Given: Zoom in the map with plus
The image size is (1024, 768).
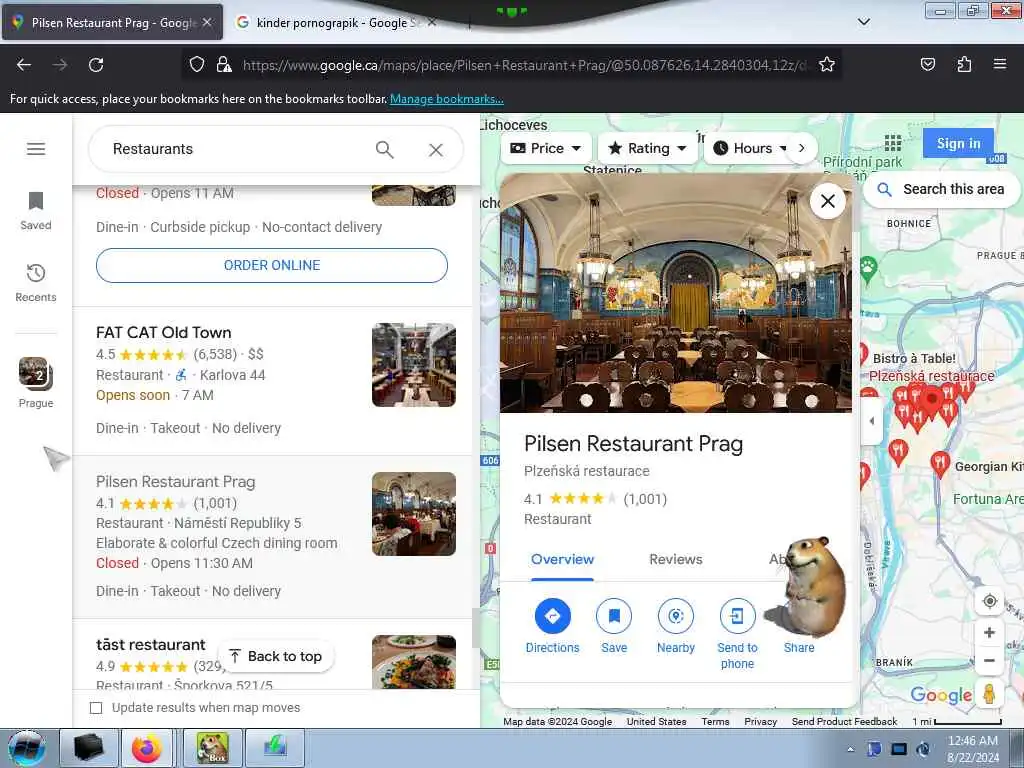Looking at the screenshot, I should [989, 633].
